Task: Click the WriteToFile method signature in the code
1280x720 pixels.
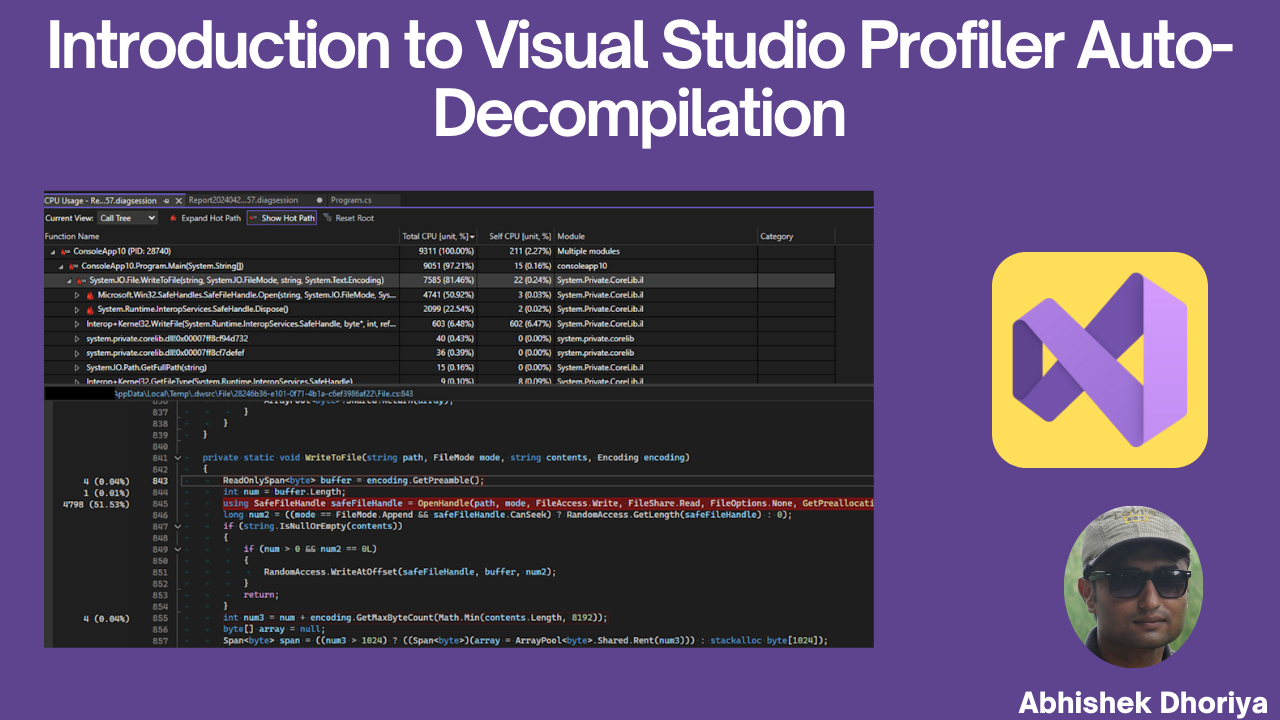Action: pyautogui.click(x=445, y=457)
